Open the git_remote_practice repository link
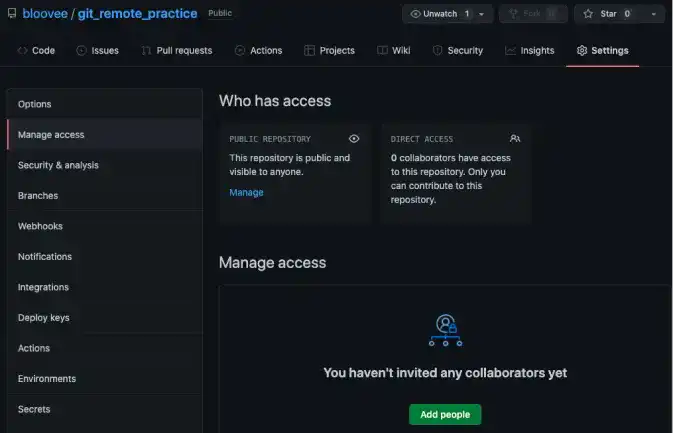 click(137, 14)
